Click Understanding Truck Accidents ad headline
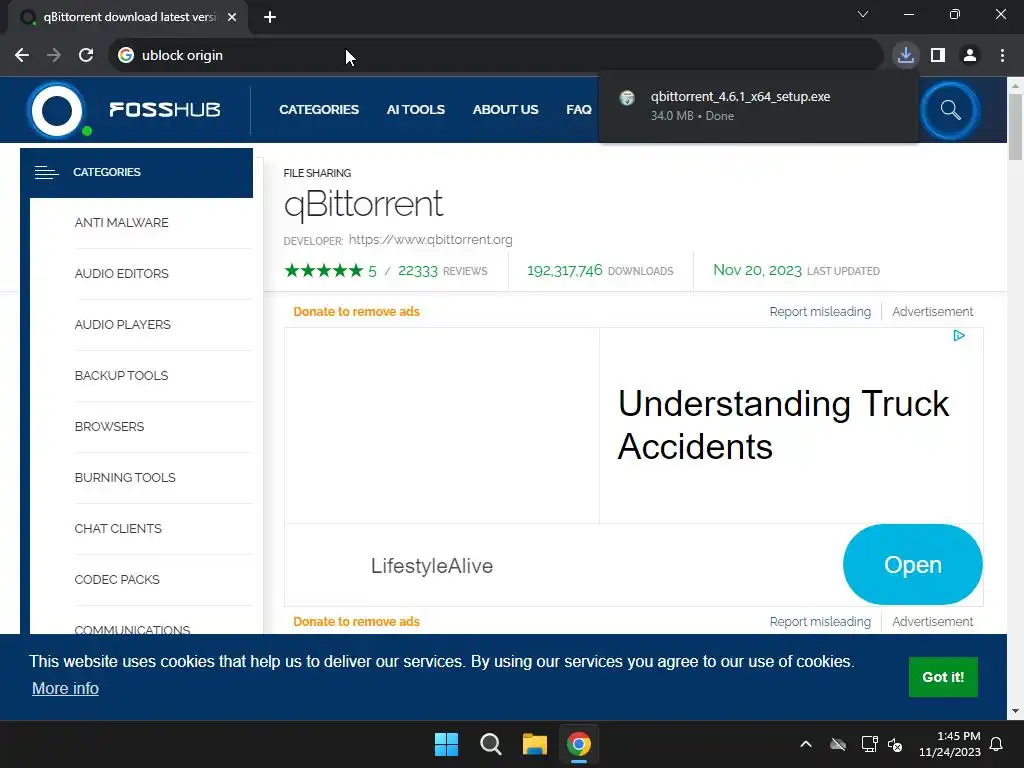This screenshot has height=768, width=1024. tap(782, 425)
